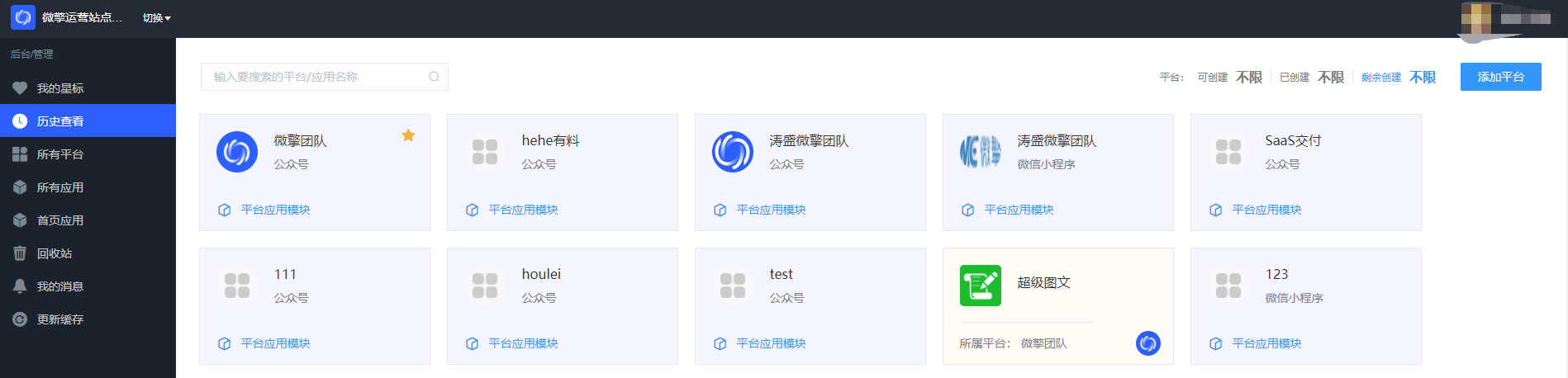Click the 所属平台 微擎团队 text on the 超级图文 card

pos(1013,343)
